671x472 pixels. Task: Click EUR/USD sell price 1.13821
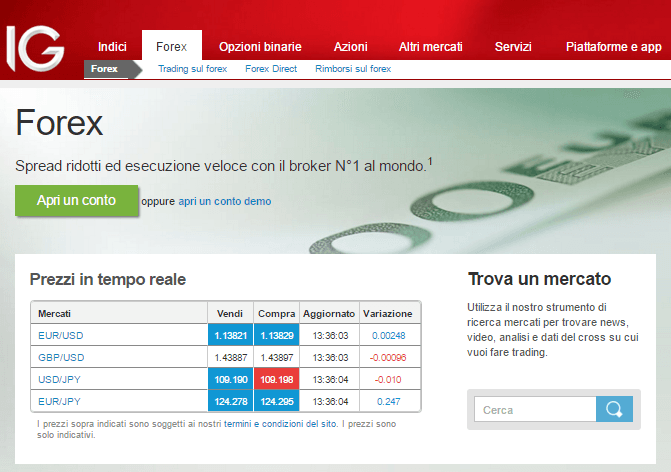tap(231, 335)
